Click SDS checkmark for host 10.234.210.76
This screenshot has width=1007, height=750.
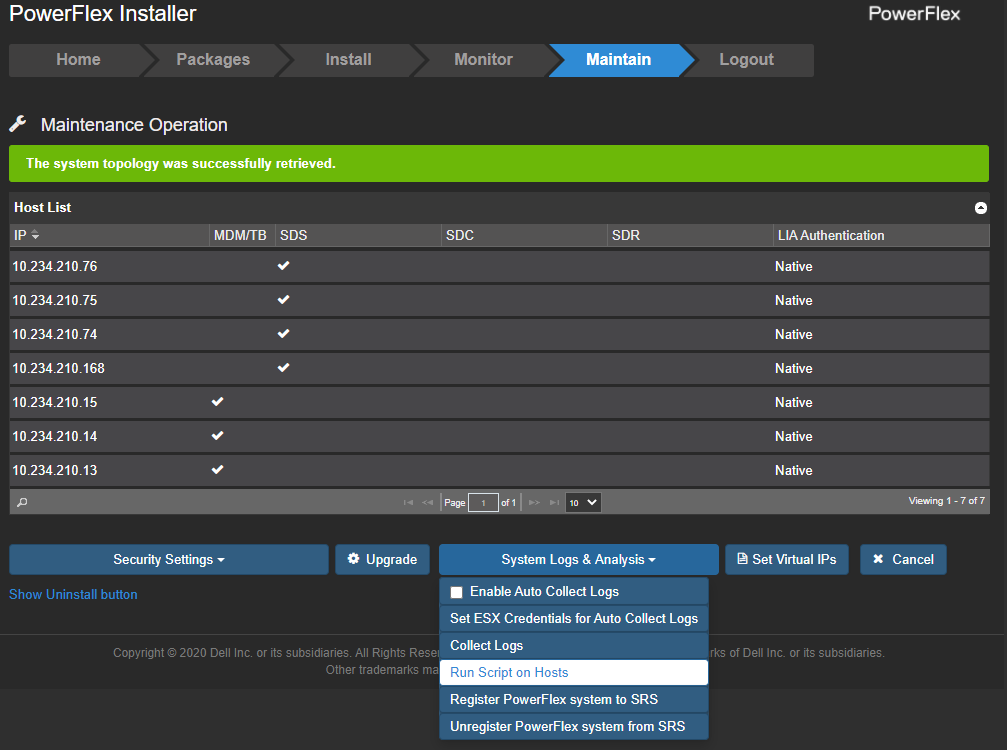(x=283, y=266)
